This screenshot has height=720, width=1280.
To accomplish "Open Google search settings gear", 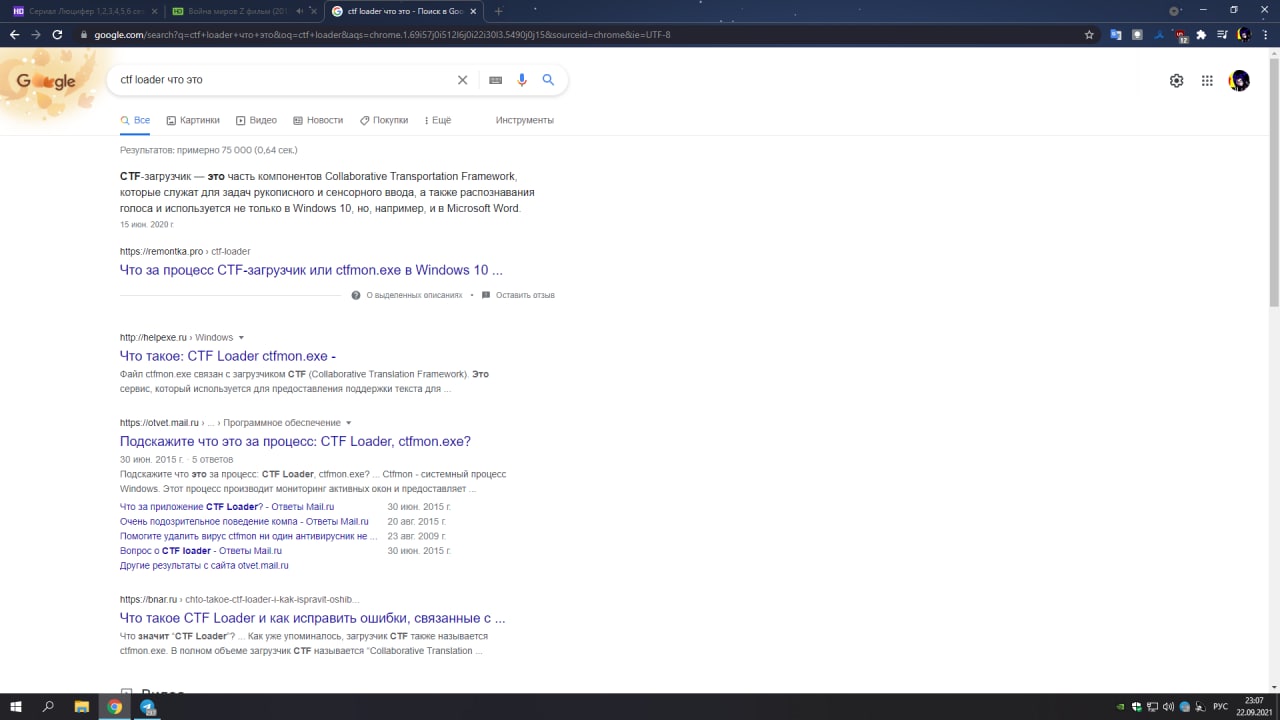I will point(1176,81).
